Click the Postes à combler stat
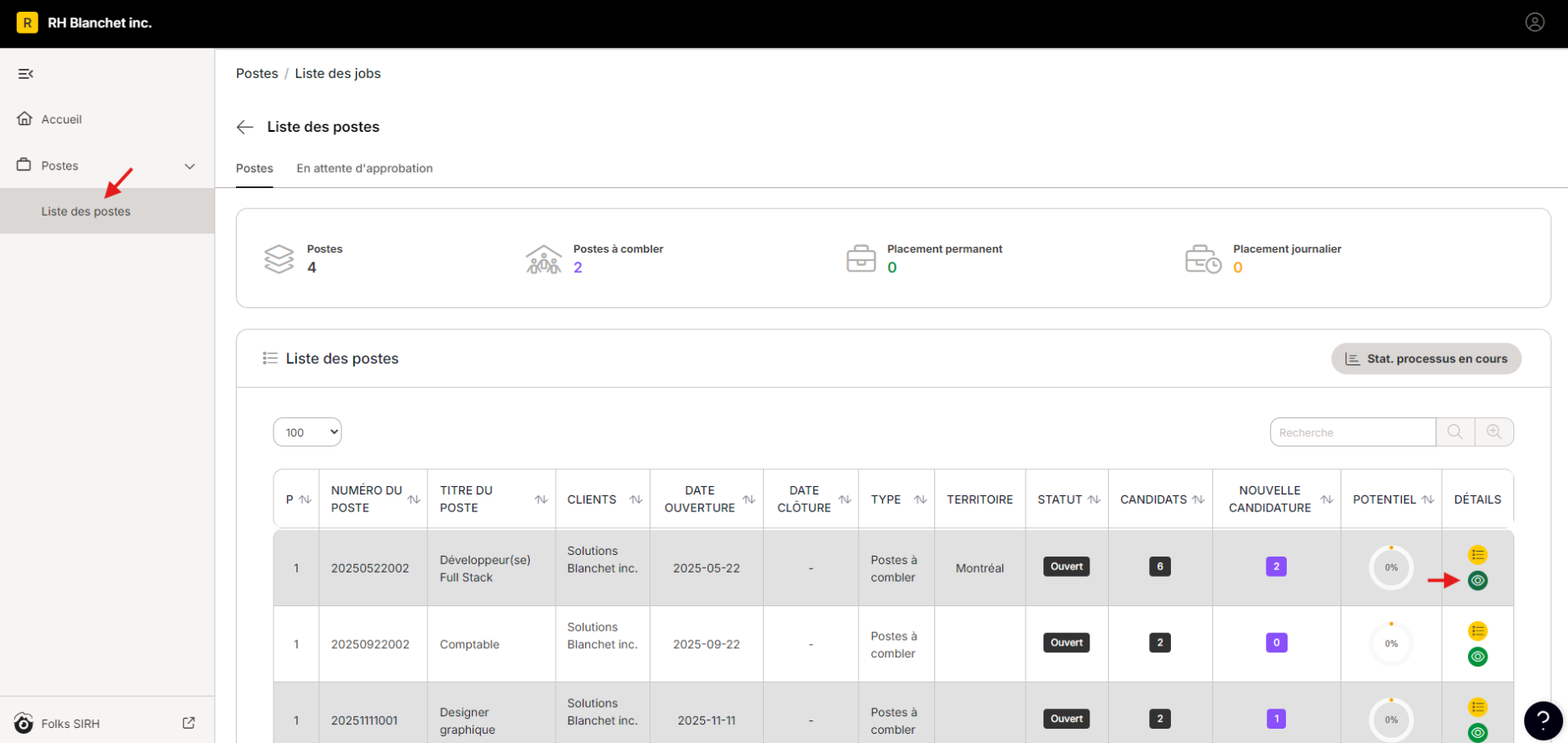The image size is (1568, 743). (594, 259)
